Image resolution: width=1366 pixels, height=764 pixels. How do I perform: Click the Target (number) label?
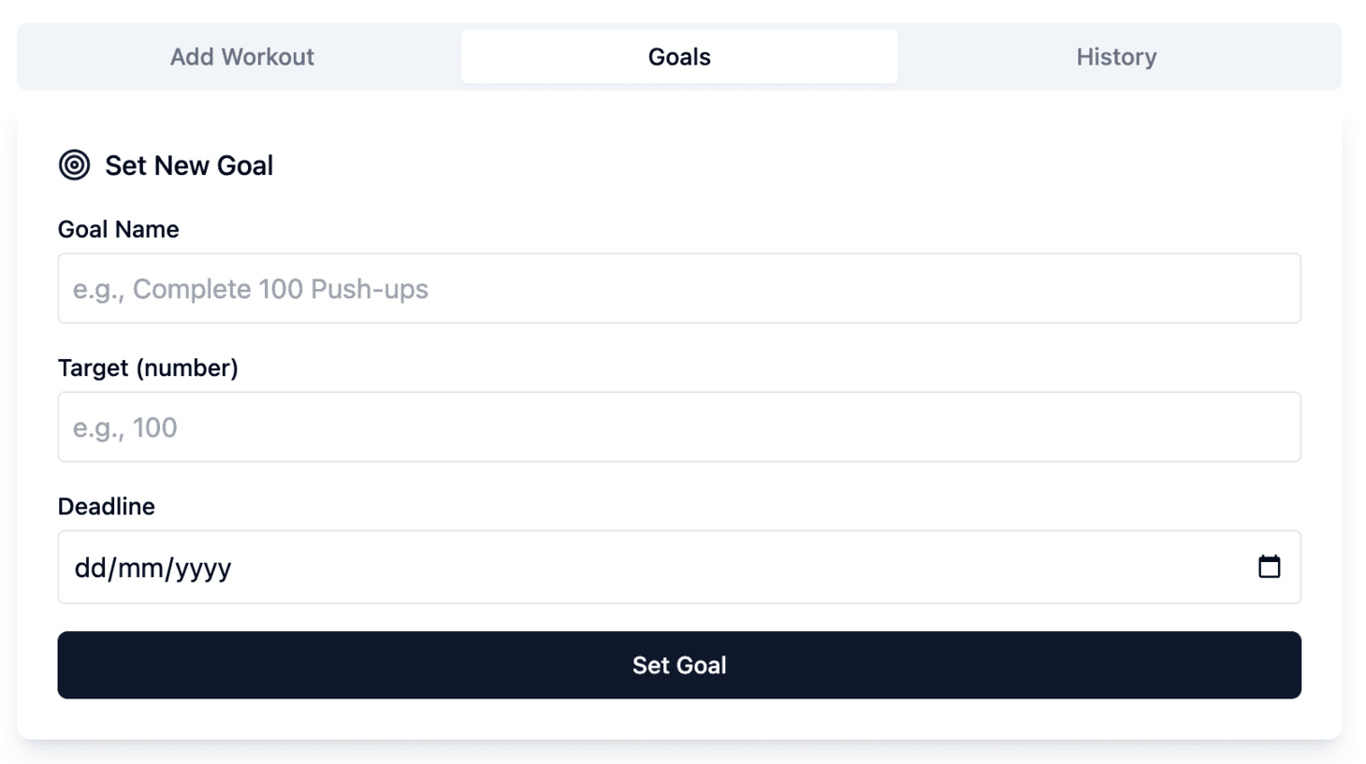(x=148, y=368)
